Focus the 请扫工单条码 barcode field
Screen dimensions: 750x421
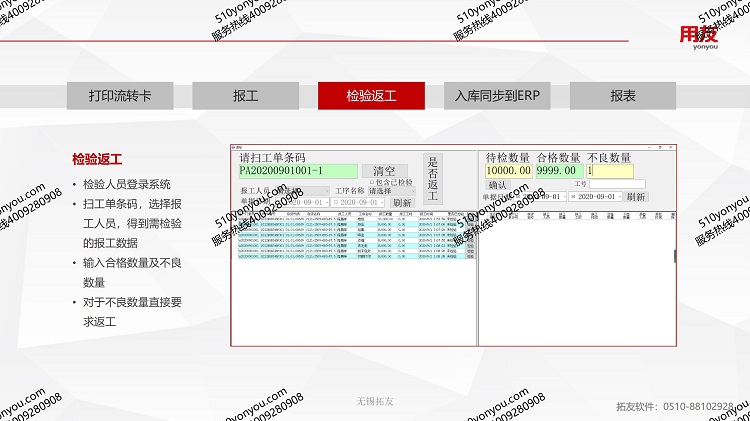point(298,171)
